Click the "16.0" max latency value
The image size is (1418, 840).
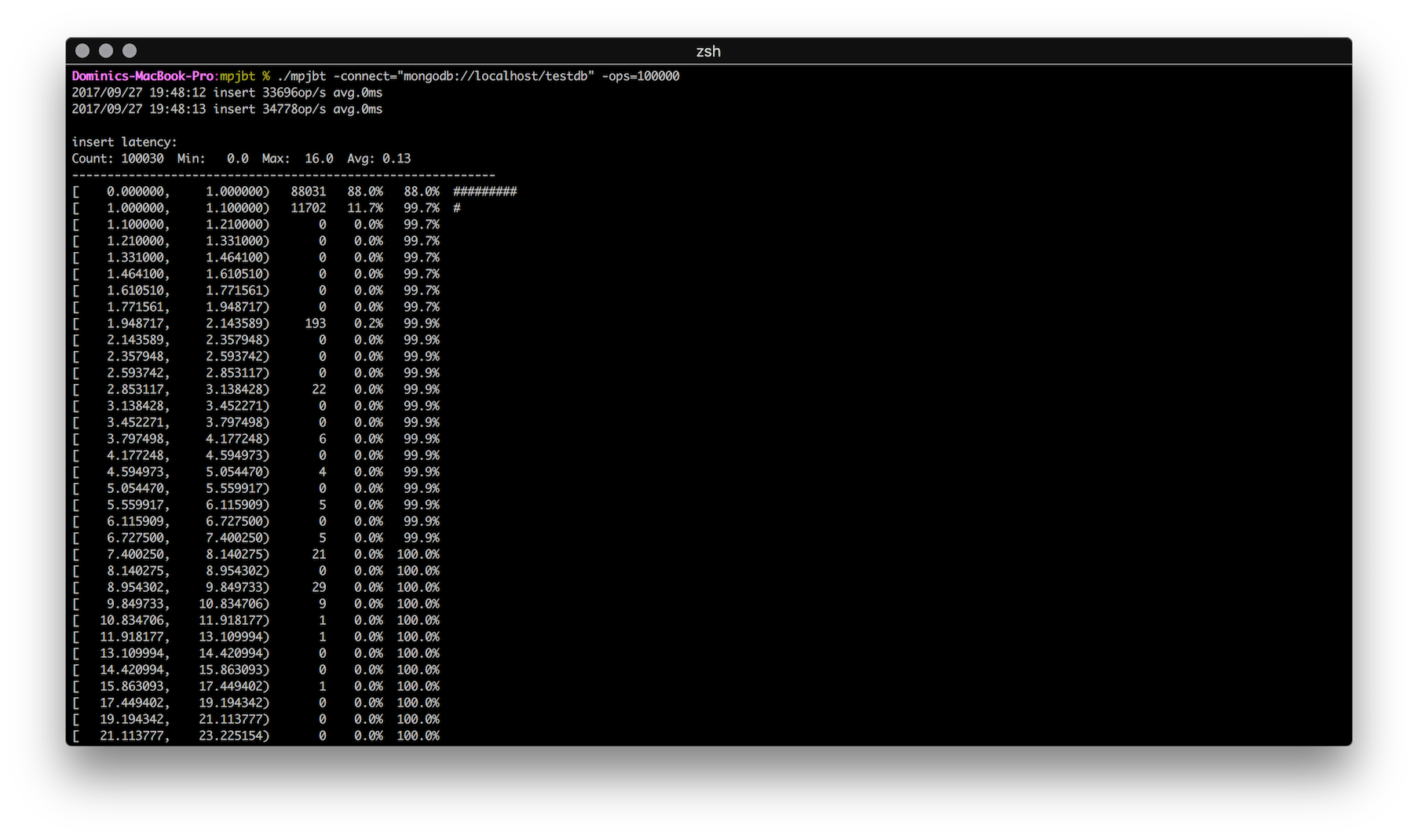pos(319,159)
